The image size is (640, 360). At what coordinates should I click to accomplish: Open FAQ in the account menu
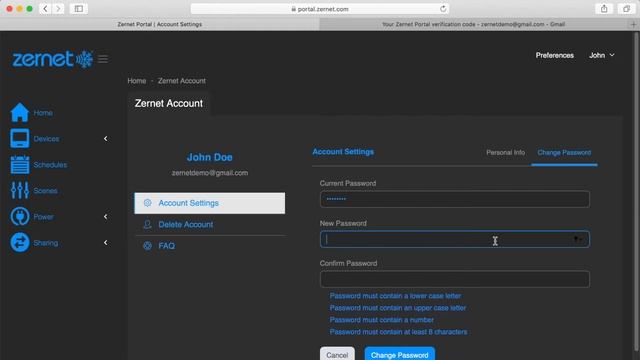[209, 246]
